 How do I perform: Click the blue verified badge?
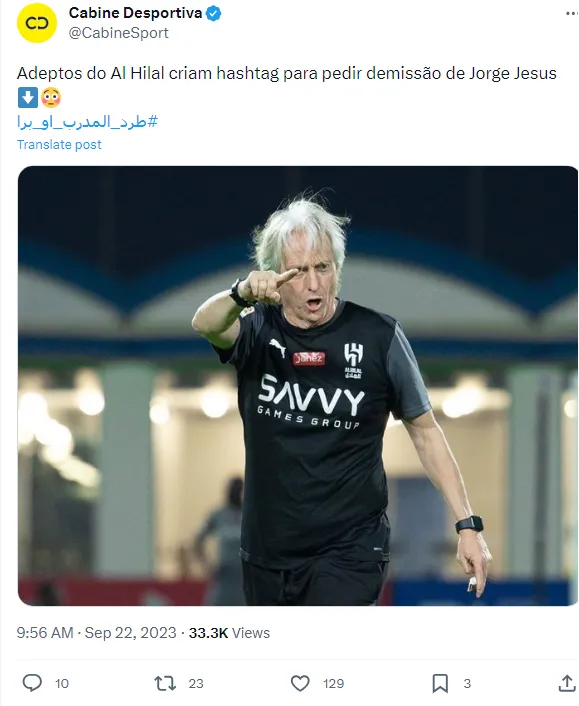(213, 14)
